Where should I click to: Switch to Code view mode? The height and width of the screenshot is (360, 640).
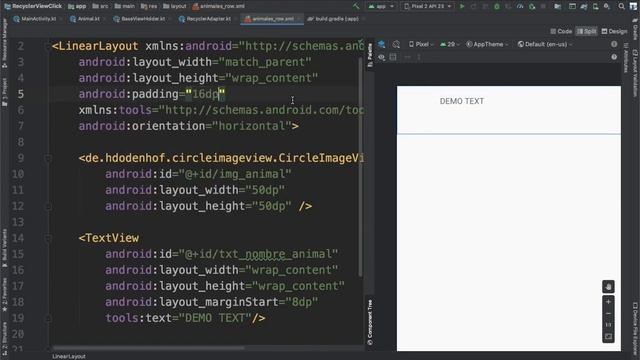(x=561, y=31)
